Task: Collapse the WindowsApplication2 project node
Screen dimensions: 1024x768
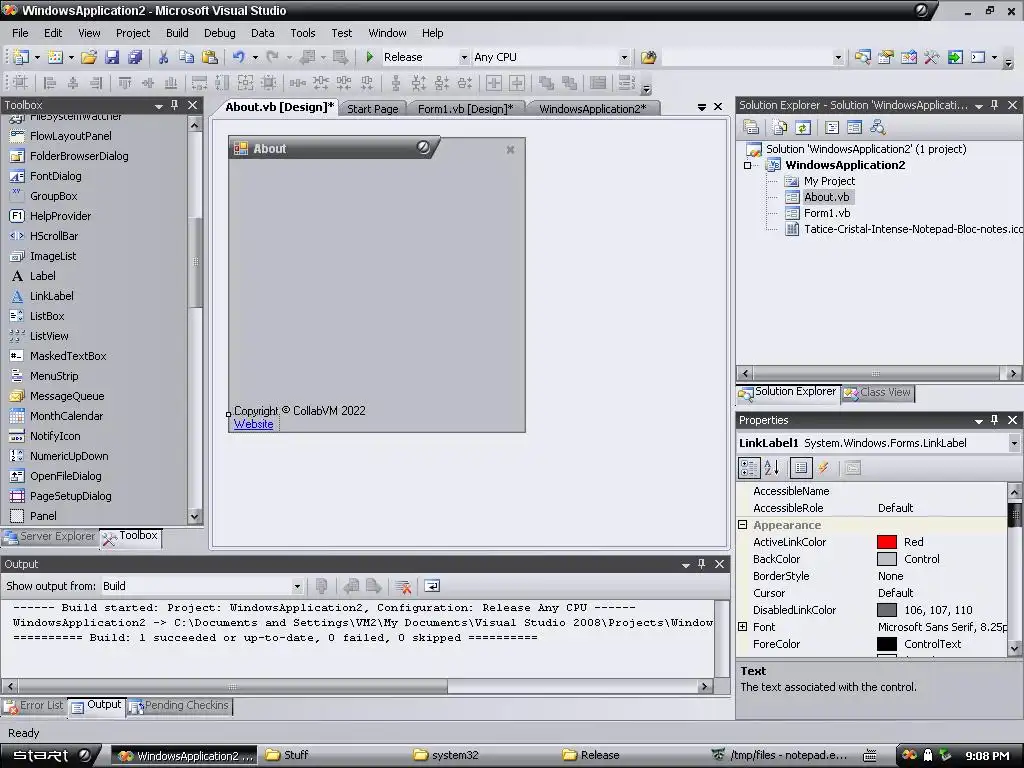Action: (748, 165)
